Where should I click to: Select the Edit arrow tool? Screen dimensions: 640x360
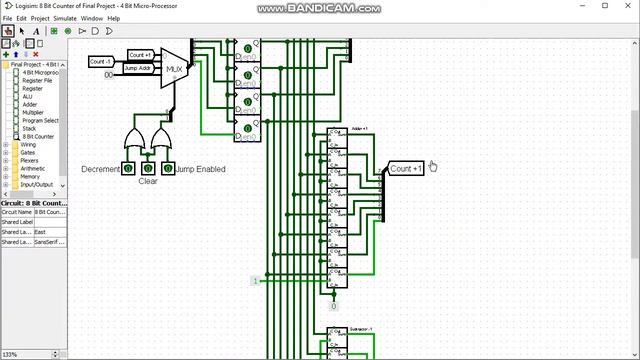pyautogui.click(x=22, y=31)
